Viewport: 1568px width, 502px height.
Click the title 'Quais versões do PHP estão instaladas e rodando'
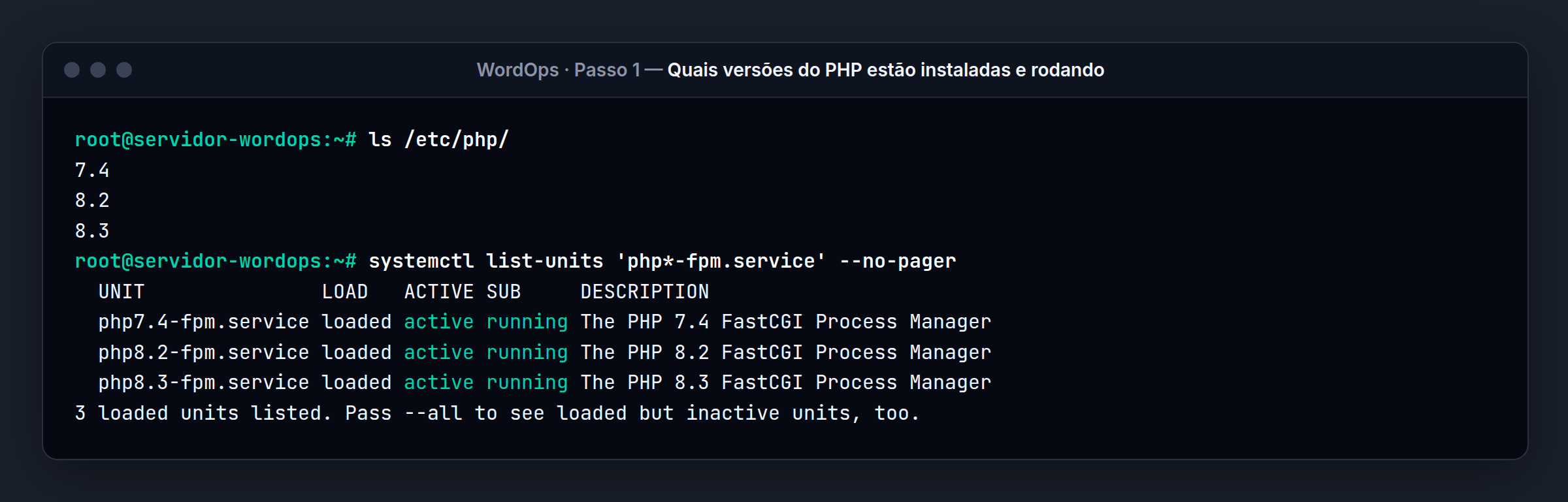[885, 70]
